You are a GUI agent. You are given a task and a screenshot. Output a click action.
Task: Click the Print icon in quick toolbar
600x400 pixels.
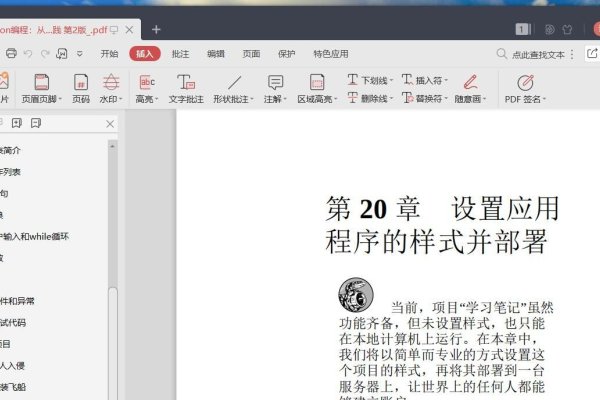(11, 53)
